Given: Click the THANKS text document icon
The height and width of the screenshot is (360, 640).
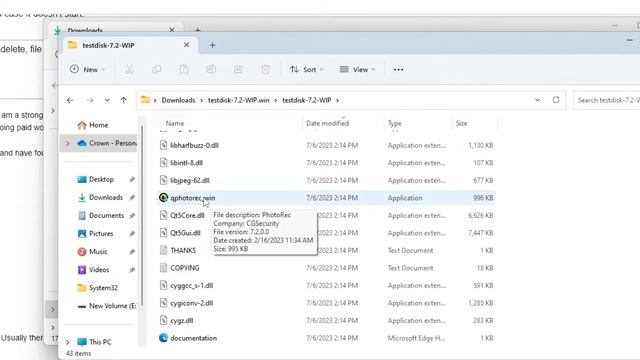Looking at the screenshot, I should tap(163, 250).
